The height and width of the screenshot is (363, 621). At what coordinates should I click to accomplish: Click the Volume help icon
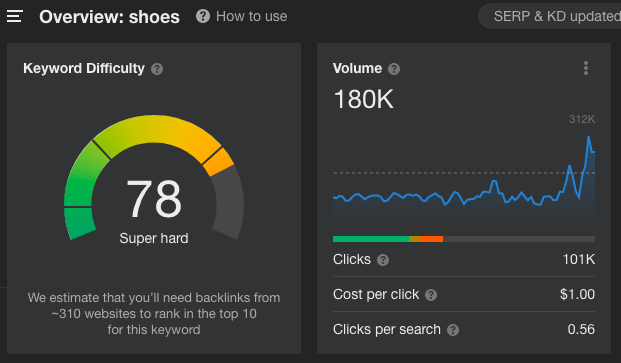pos(394,69)
